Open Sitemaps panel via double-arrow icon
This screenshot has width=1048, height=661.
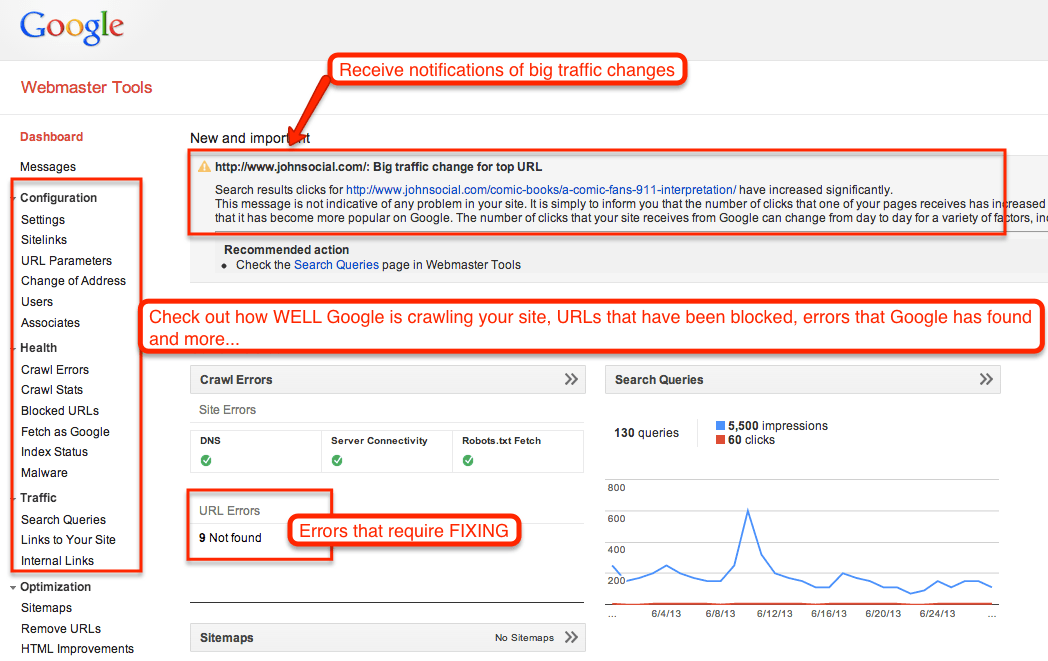pos(571,637)
